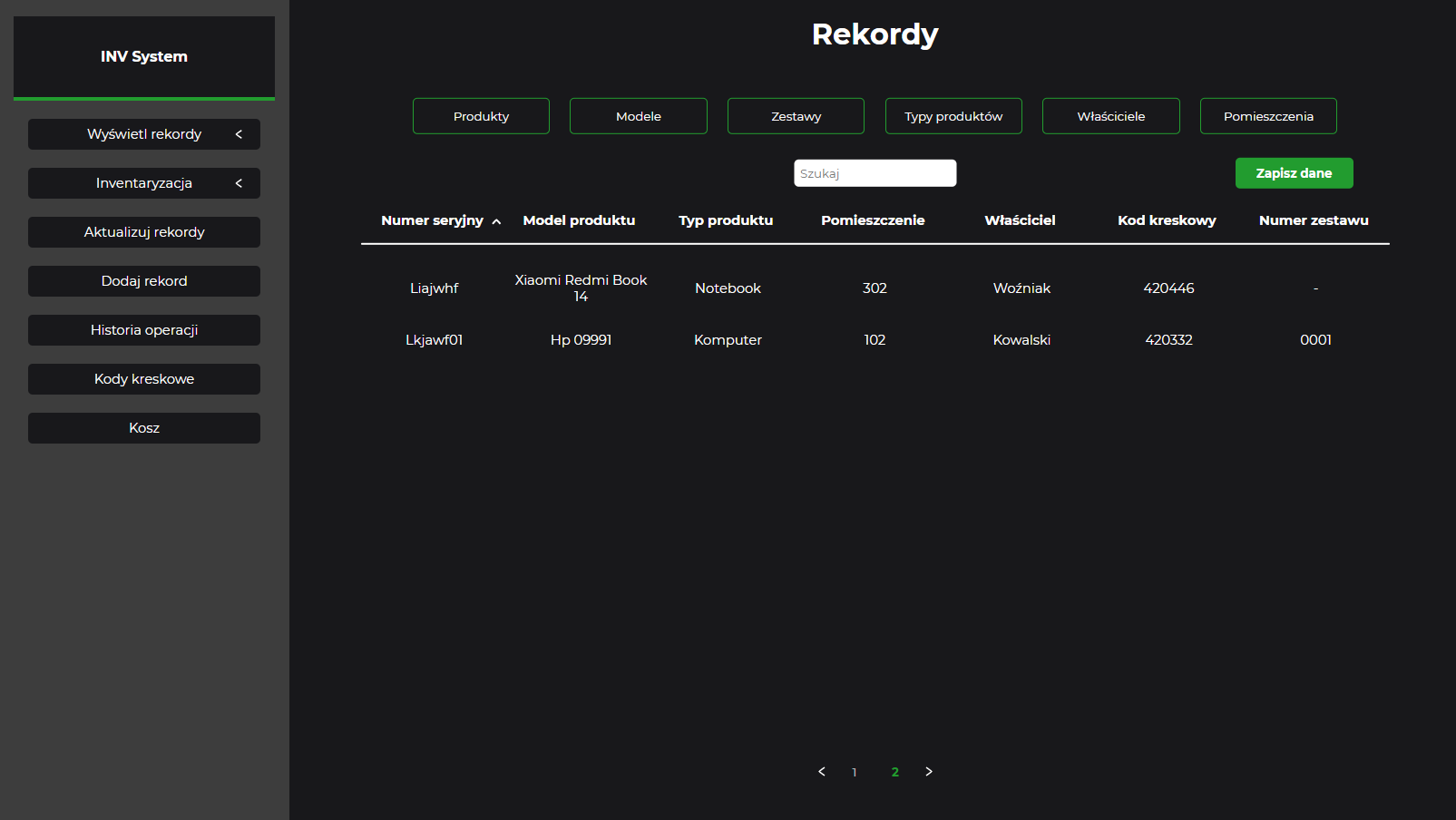Image resolution: width=1456 pixels, height=820 pixels.
Task: Switch to the Pomieszczenia tab
Action: tap(1267, 115)
